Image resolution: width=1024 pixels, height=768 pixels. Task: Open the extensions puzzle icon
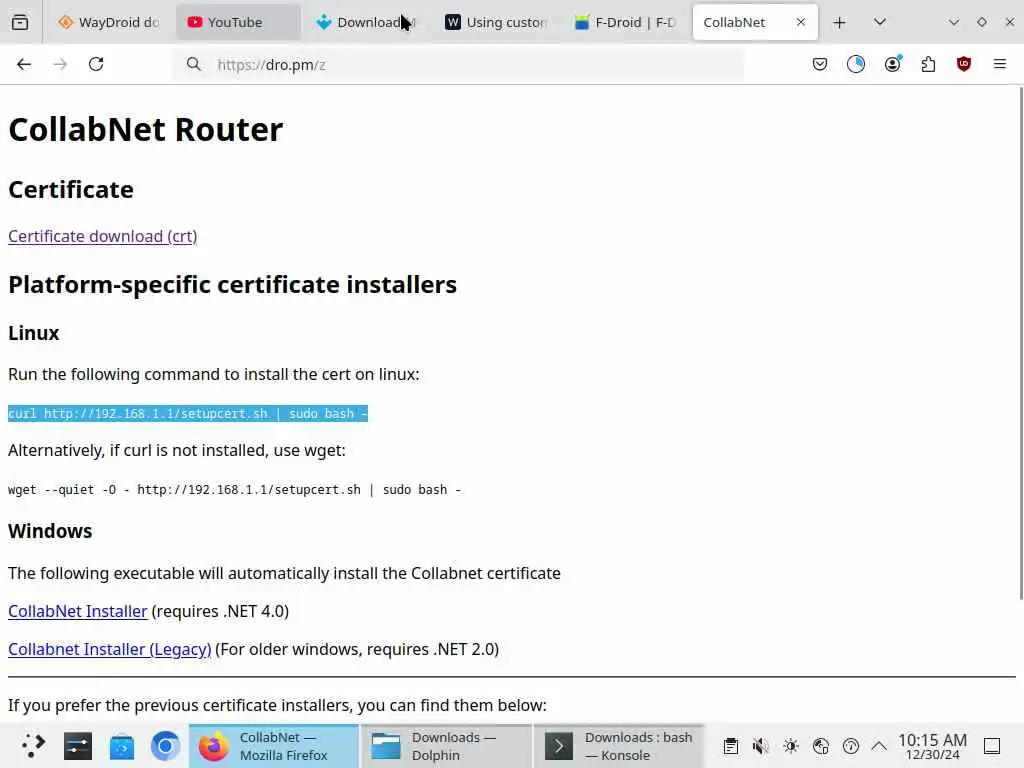point(928,64)
